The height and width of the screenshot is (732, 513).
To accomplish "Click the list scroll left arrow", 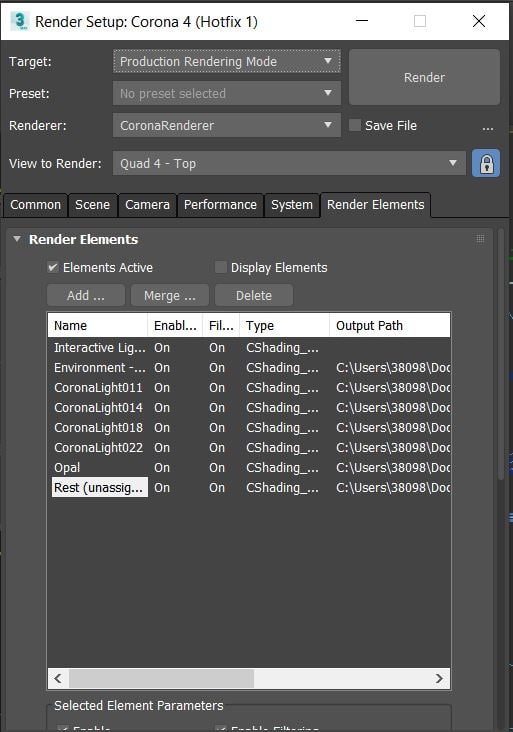I will tap(58, 678).
